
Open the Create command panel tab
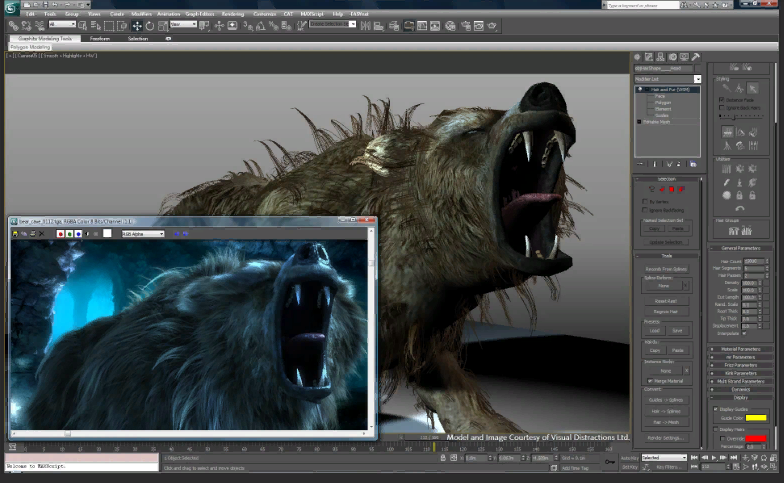click(x=638, y=57)
